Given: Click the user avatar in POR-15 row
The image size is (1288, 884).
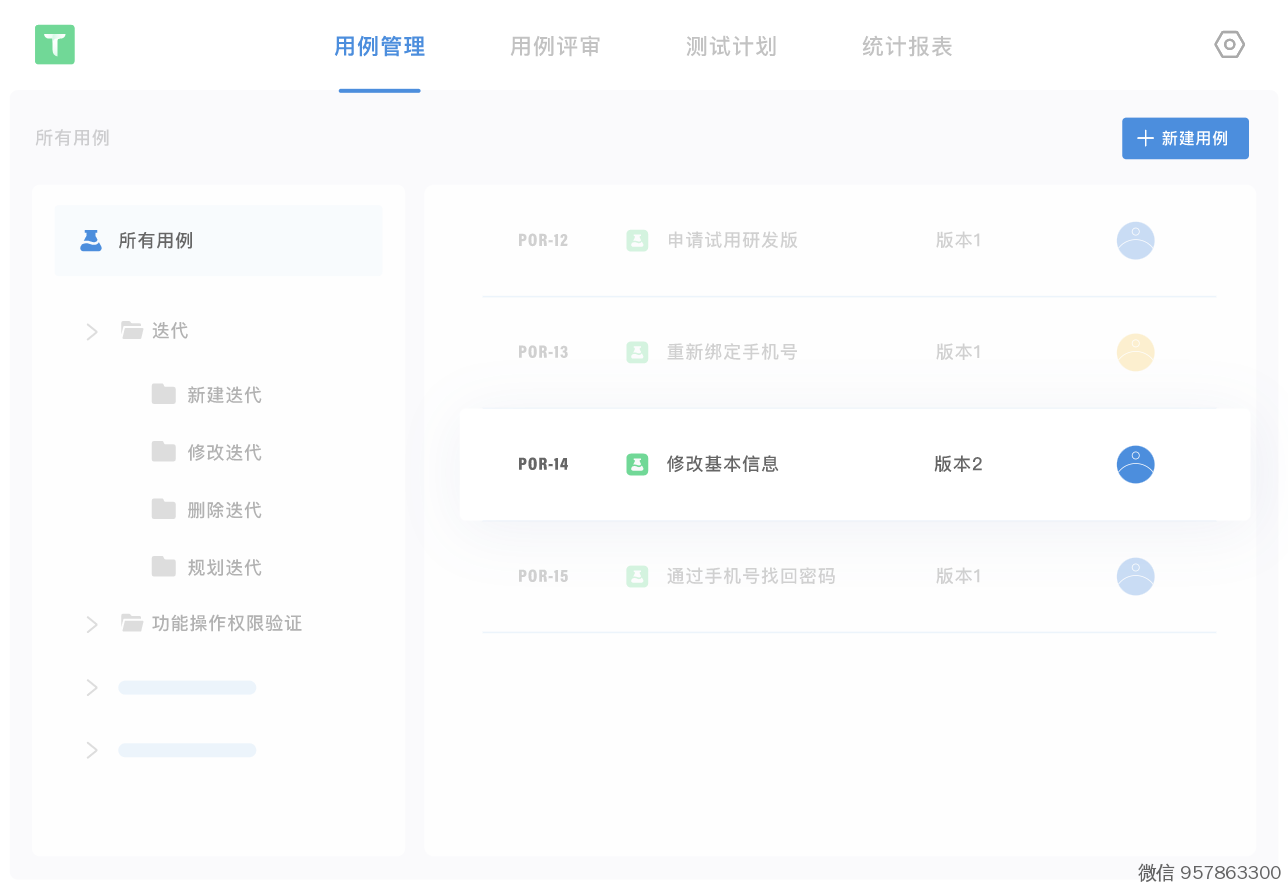Looking at the screenshot, I should click(1135, 576).
